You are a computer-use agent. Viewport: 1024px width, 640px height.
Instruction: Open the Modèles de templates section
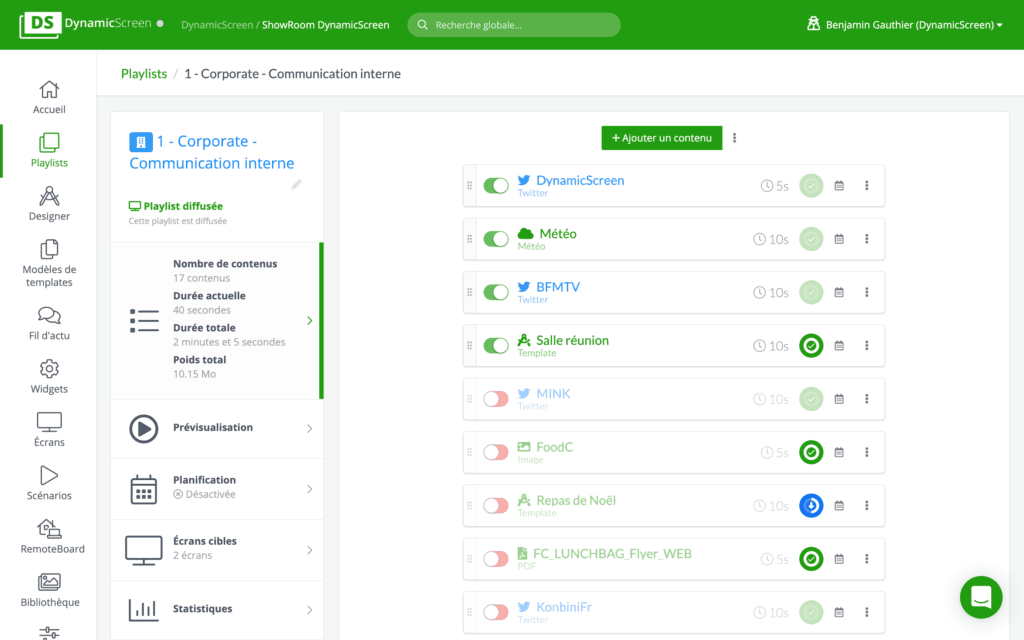(48, 262)
